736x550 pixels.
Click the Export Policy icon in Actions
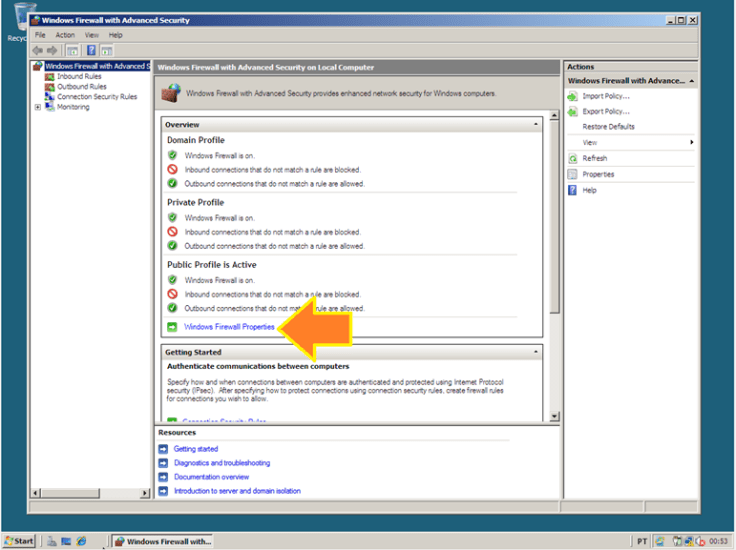tap(573, 111)
